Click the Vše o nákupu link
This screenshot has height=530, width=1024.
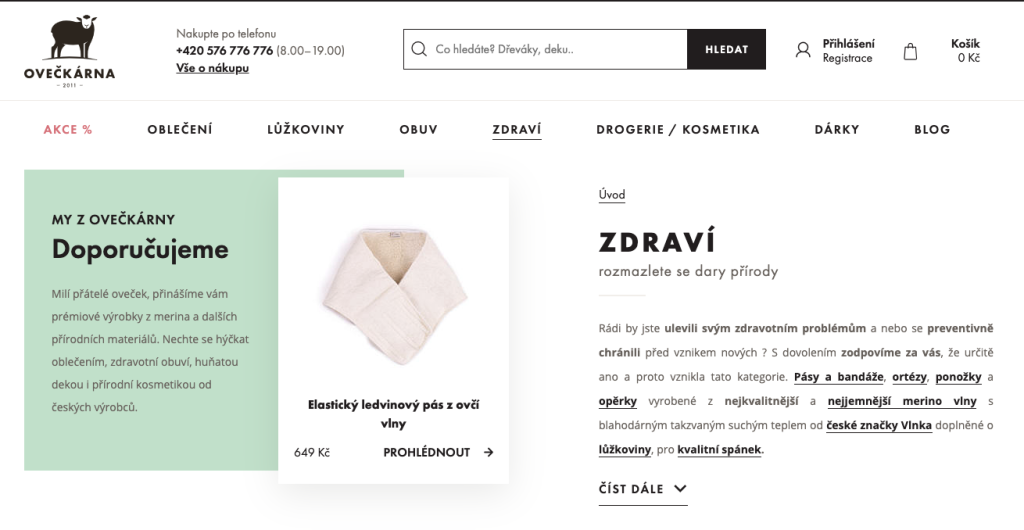click(212, 68)
